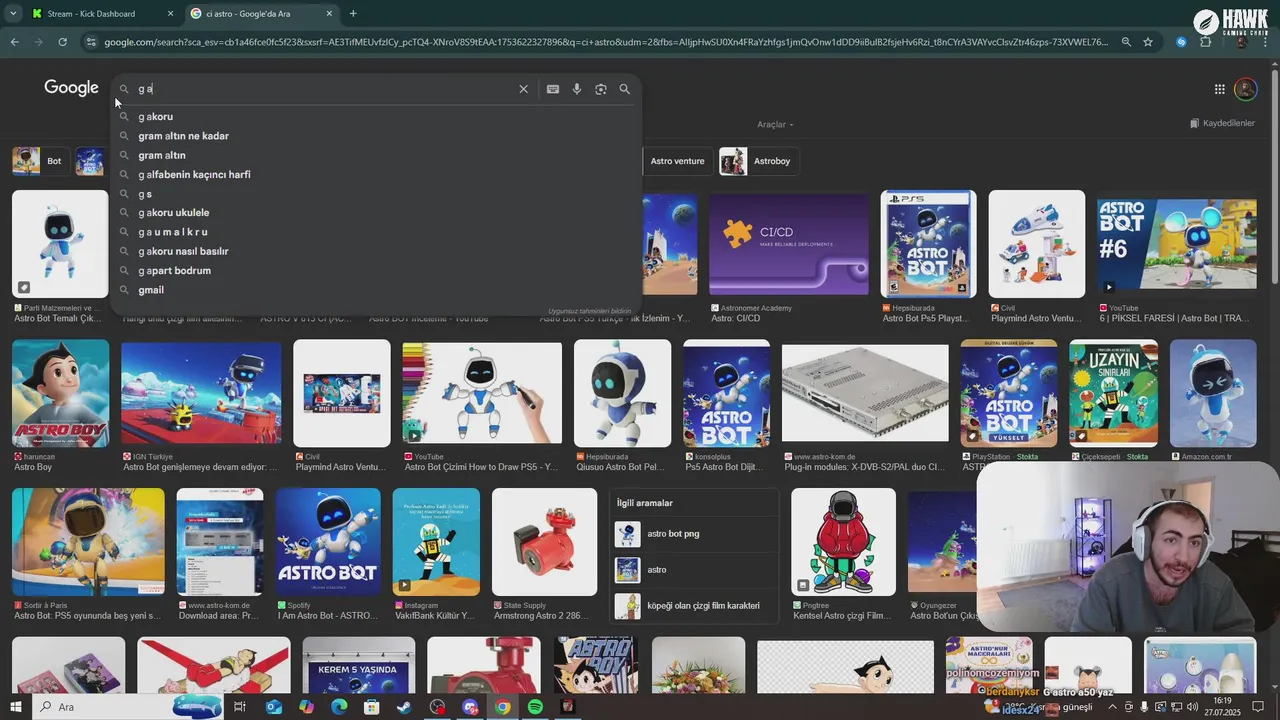This screenshot has height=720, width=1280.
Task: Open the zoom magnifier in address bar
Action: point(1126,42)
